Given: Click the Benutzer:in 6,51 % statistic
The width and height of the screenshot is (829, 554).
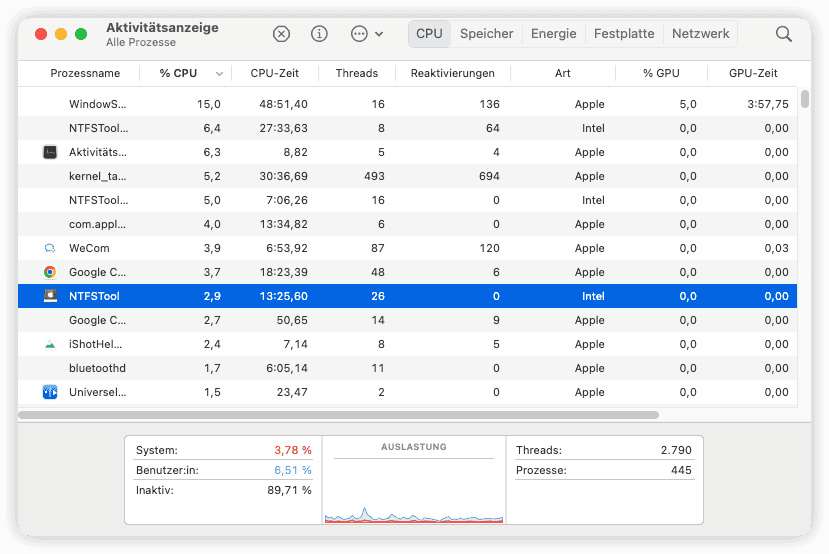Looking at the screenshot, I should (224, 470).
